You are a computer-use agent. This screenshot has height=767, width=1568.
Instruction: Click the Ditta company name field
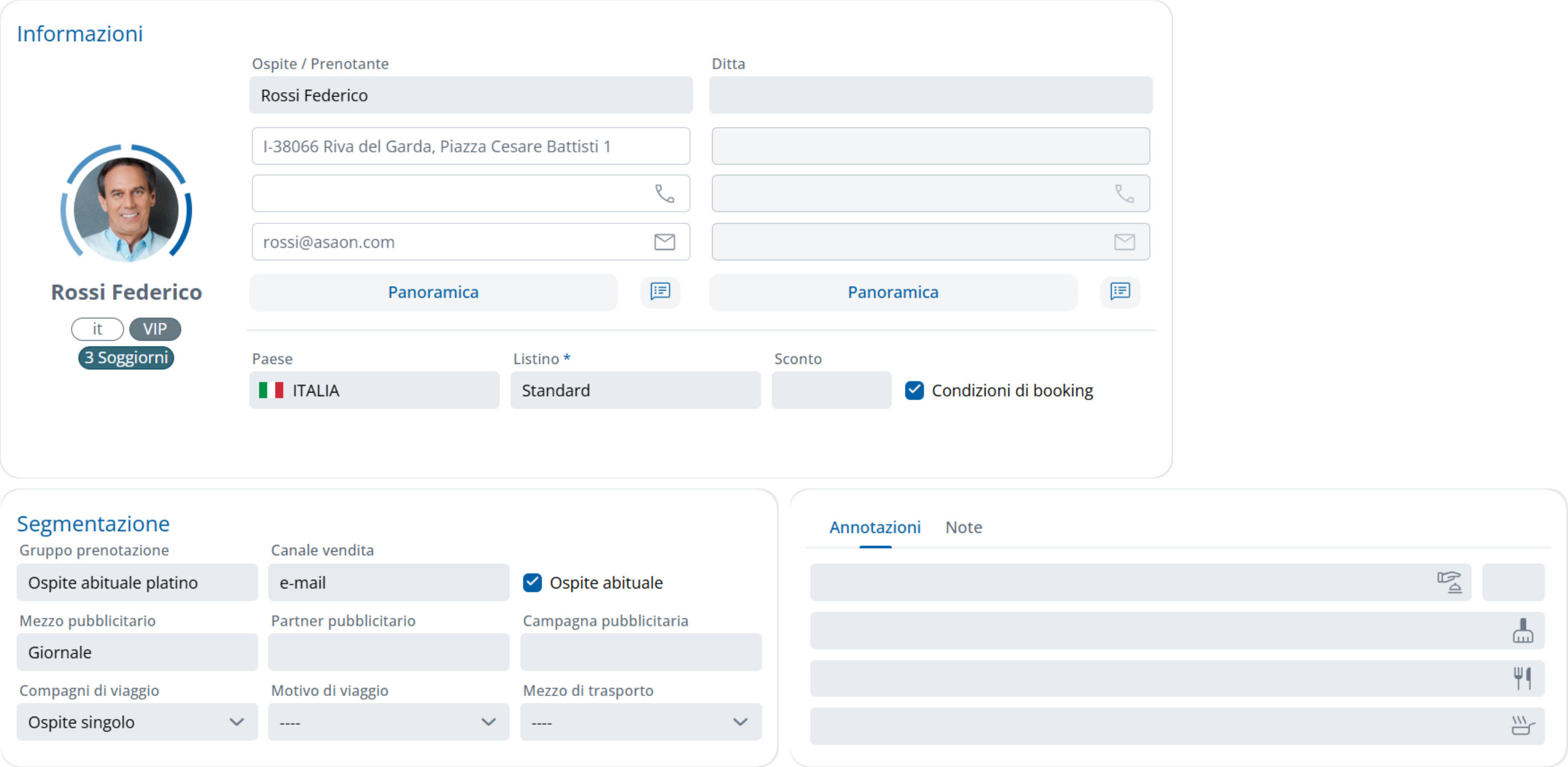coord(930,96)
